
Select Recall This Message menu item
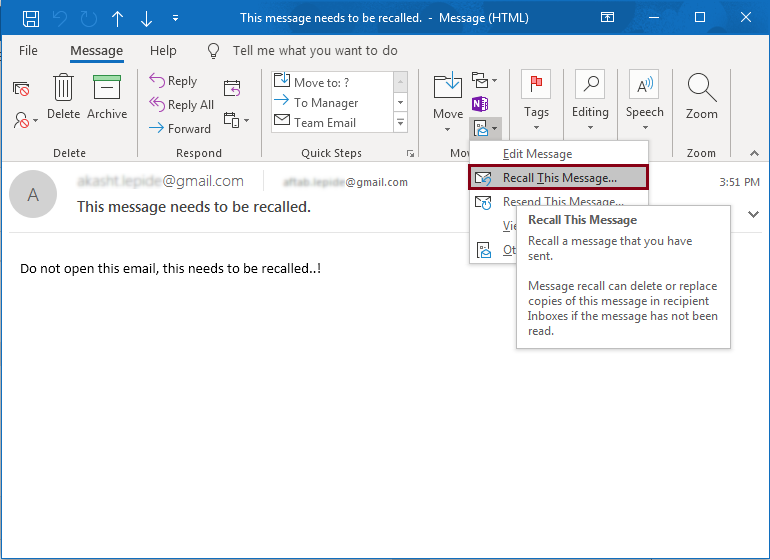point(559,178)
